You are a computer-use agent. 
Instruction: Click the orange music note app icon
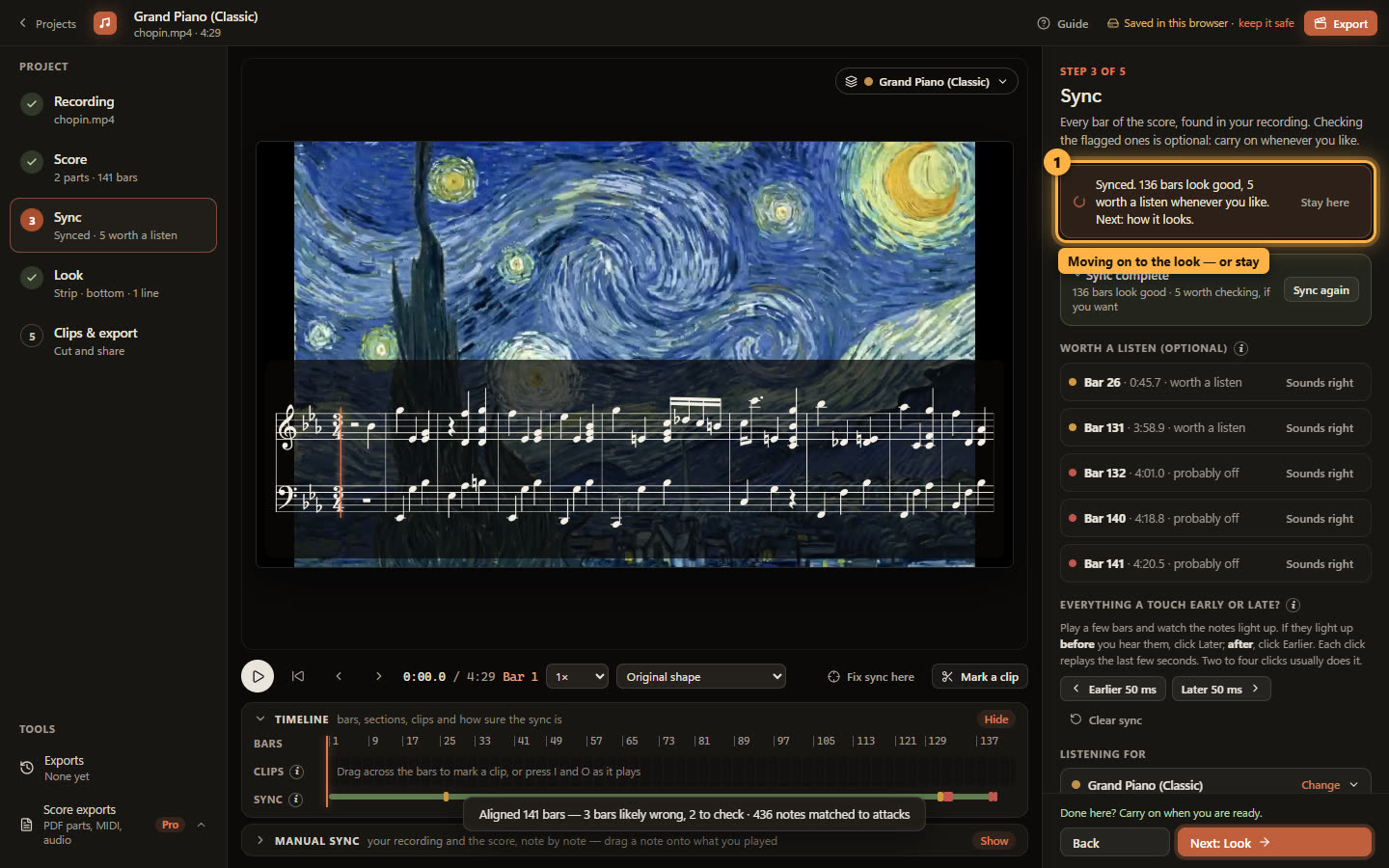coord(105,23)
